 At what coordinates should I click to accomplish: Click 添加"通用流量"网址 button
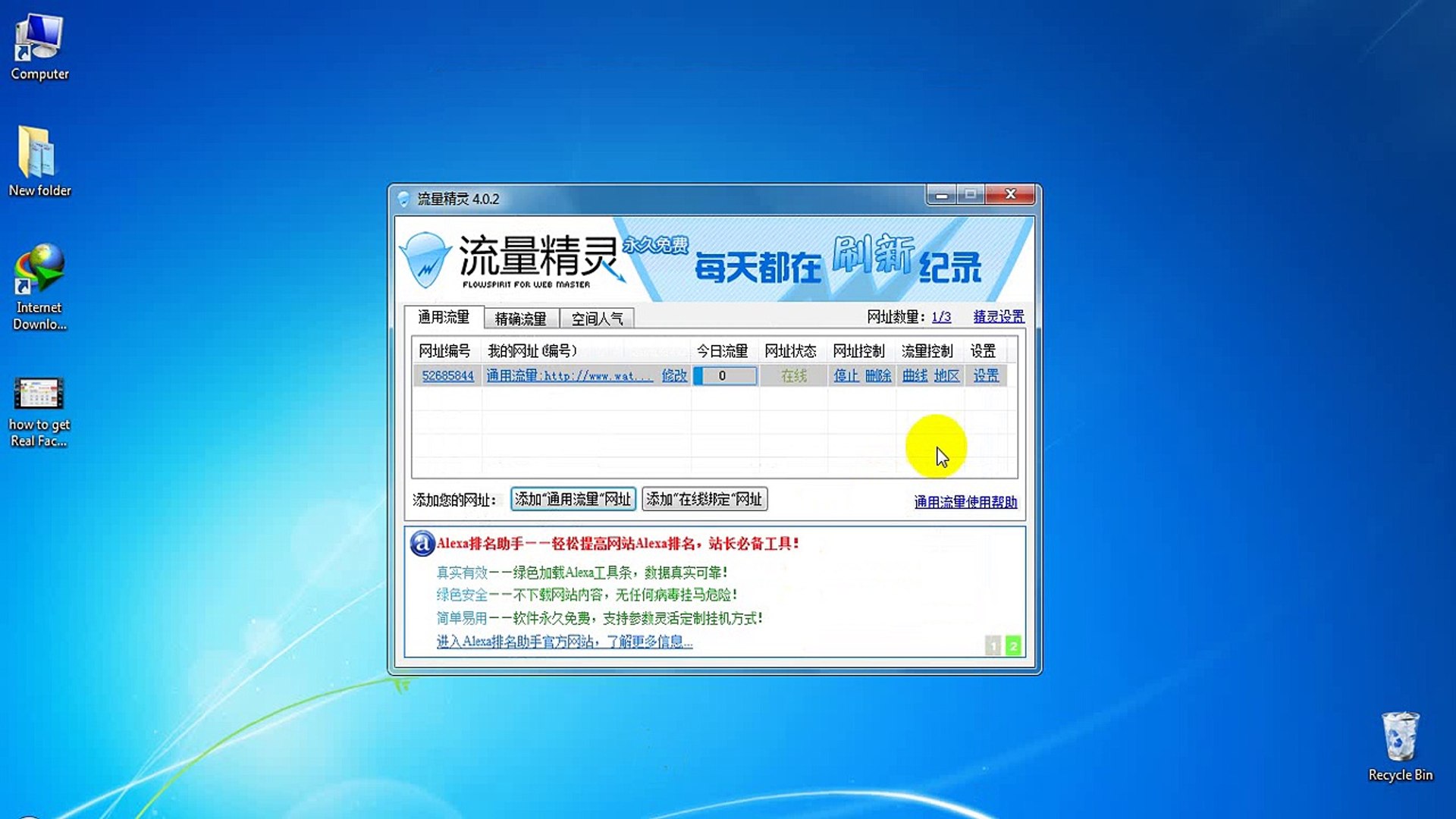[x=573, y=499]
